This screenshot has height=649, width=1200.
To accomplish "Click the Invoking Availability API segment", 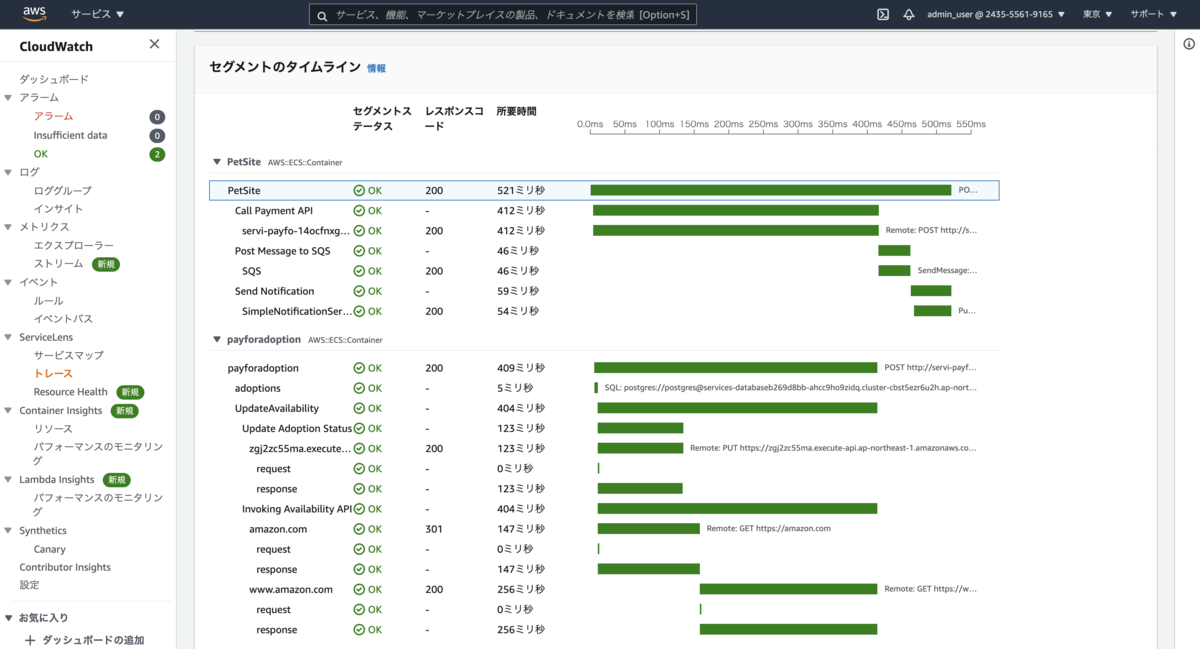I will [297, 509].
